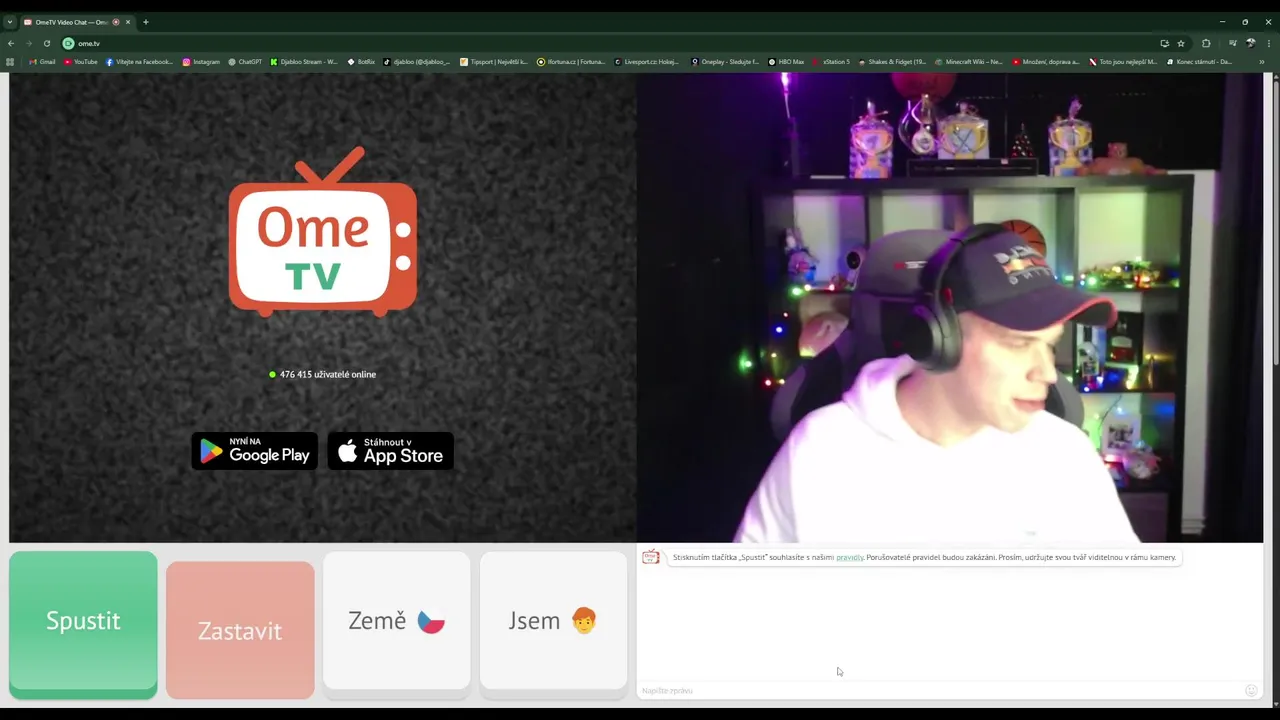Open the media controls toolbar icon
The image size is (1280, 720).
coord(1233,43)
